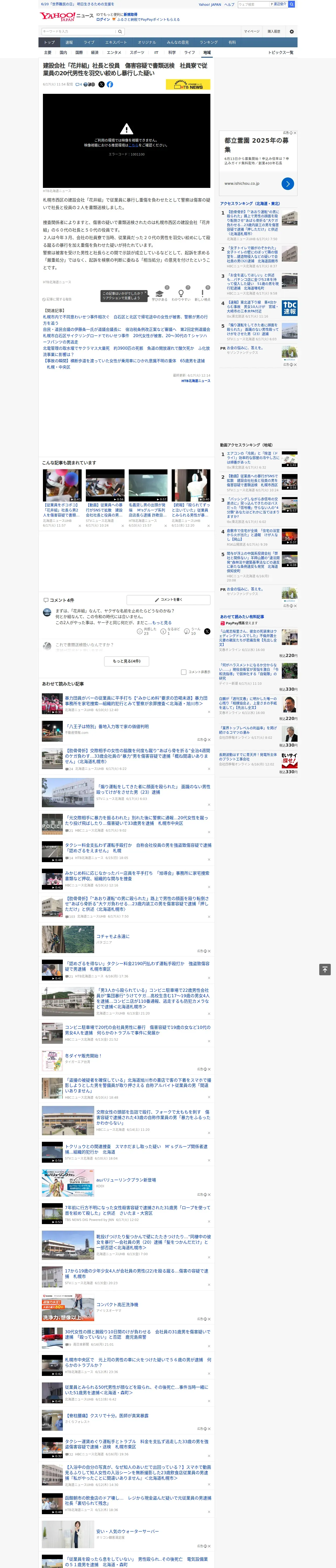The height and width of the screenshot is (1568, 336).
Task: Open the 世界難民の日 top banner link
Action: coord(77,4)
